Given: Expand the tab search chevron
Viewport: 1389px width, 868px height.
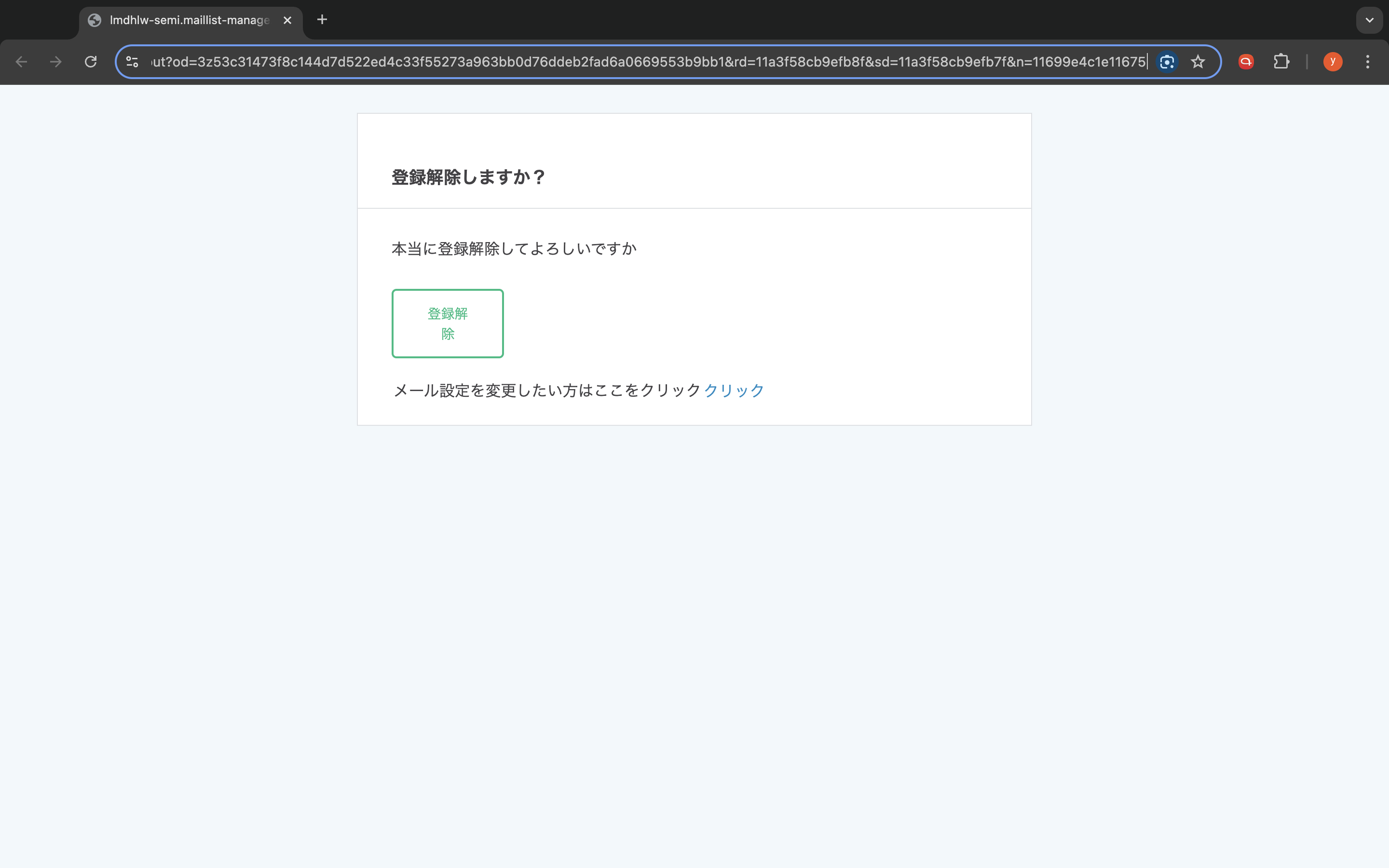Looking at the screenshot, I should coord(1369,20).
